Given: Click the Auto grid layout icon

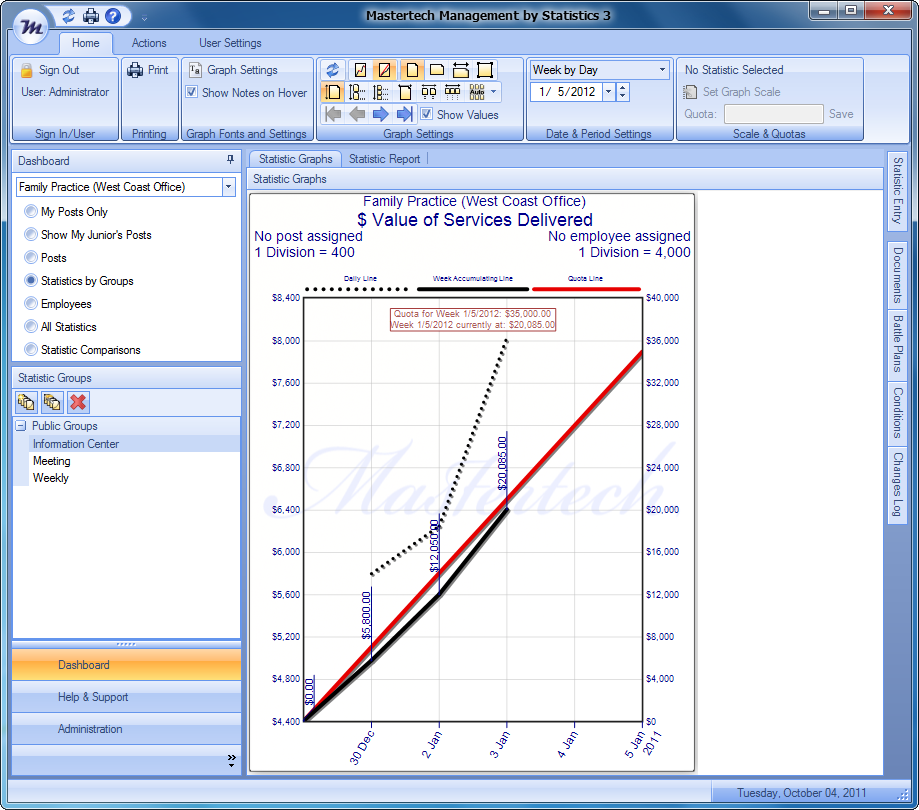Looking at the screenshot, I should click(x=477, y=92).
